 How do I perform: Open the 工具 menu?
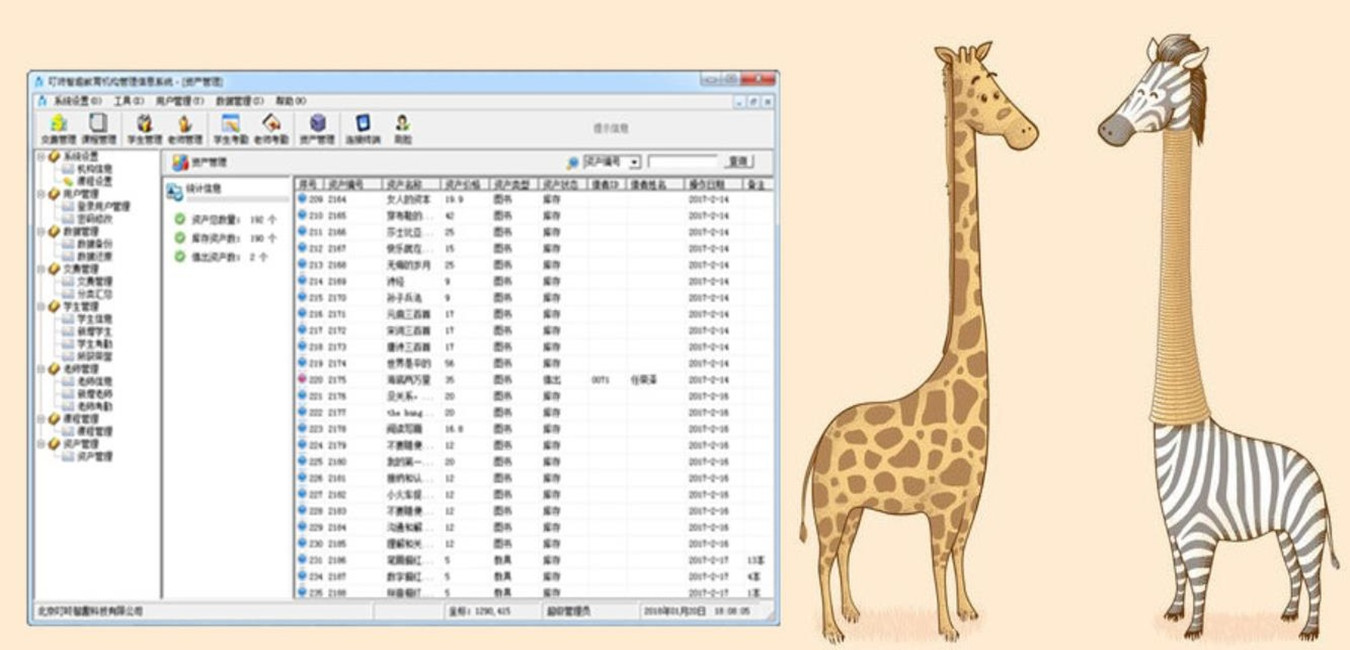pyautogui.click(x=128, y=101)
